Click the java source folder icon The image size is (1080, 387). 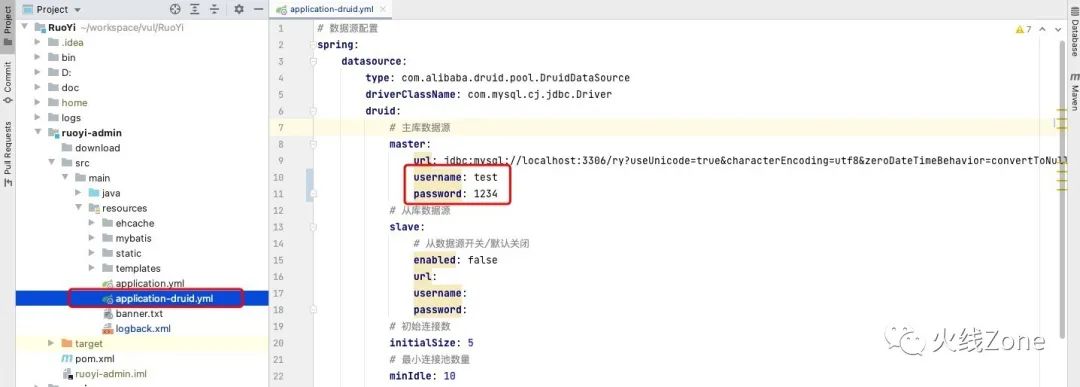pyautogui.click(x=94, y=193)
